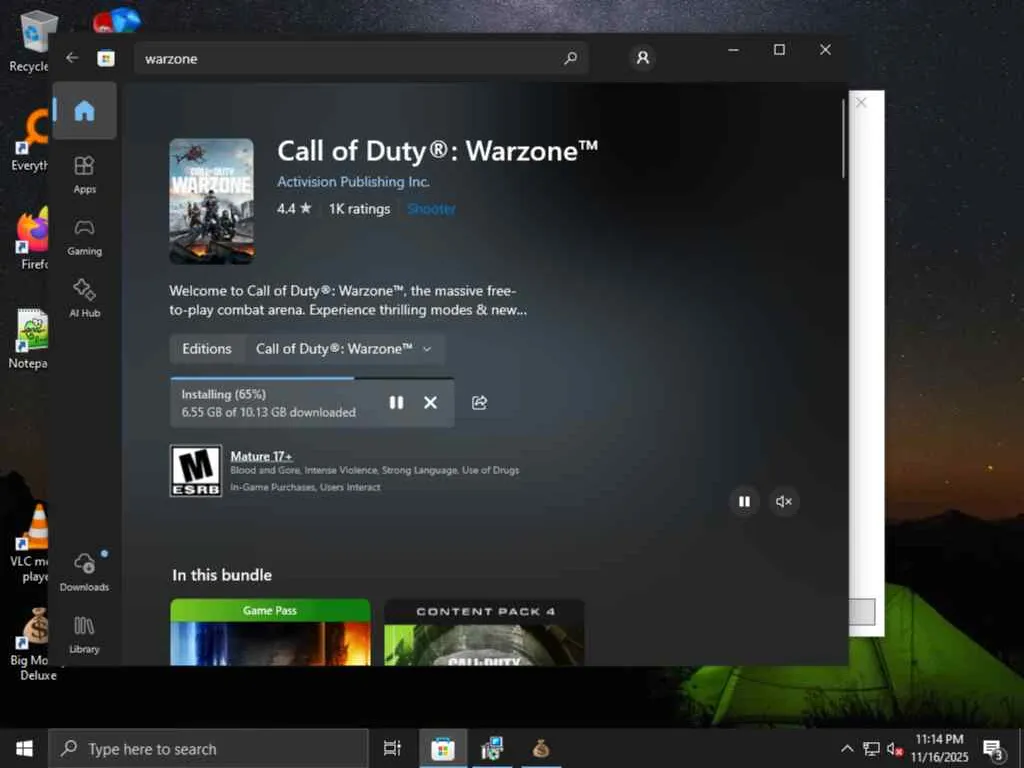Pause the Warzone installation
Viewport: 1024px width, 768px height.
[396, 402]
